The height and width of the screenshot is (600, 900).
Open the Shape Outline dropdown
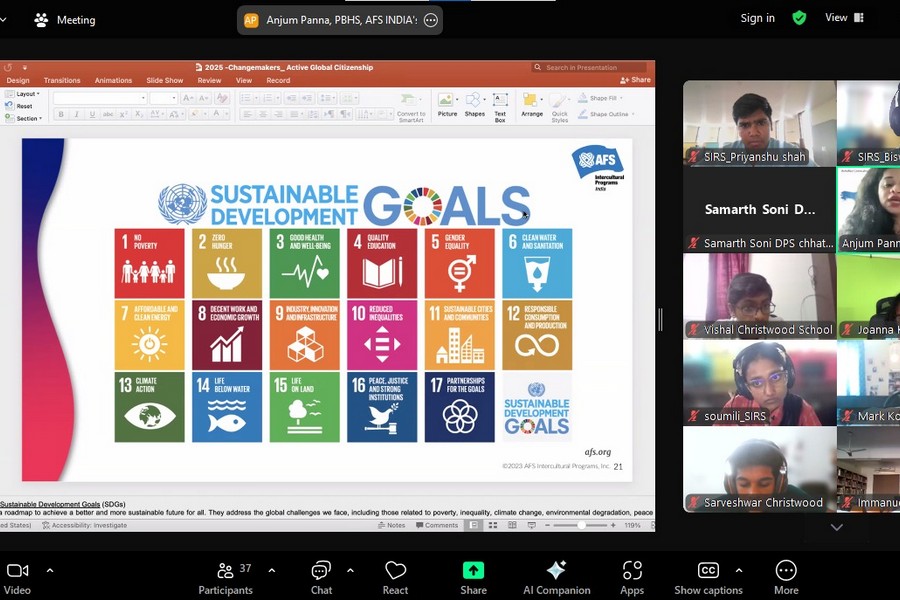click(x=607, y=114)
